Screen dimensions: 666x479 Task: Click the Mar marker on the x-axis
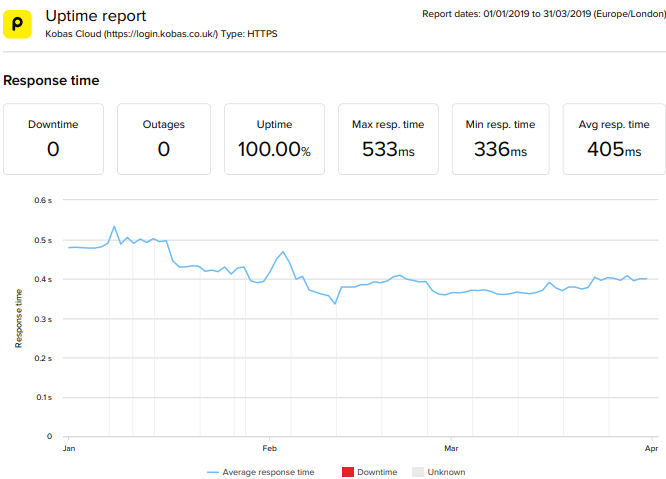click(x=451, y=449)
